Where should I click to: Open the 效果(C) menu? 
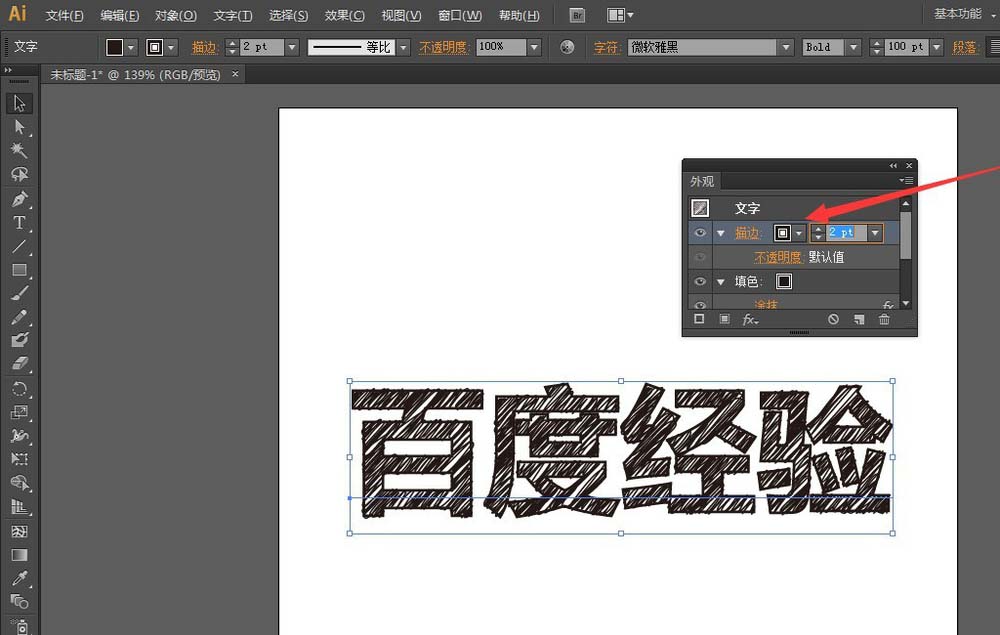point(344,15)
